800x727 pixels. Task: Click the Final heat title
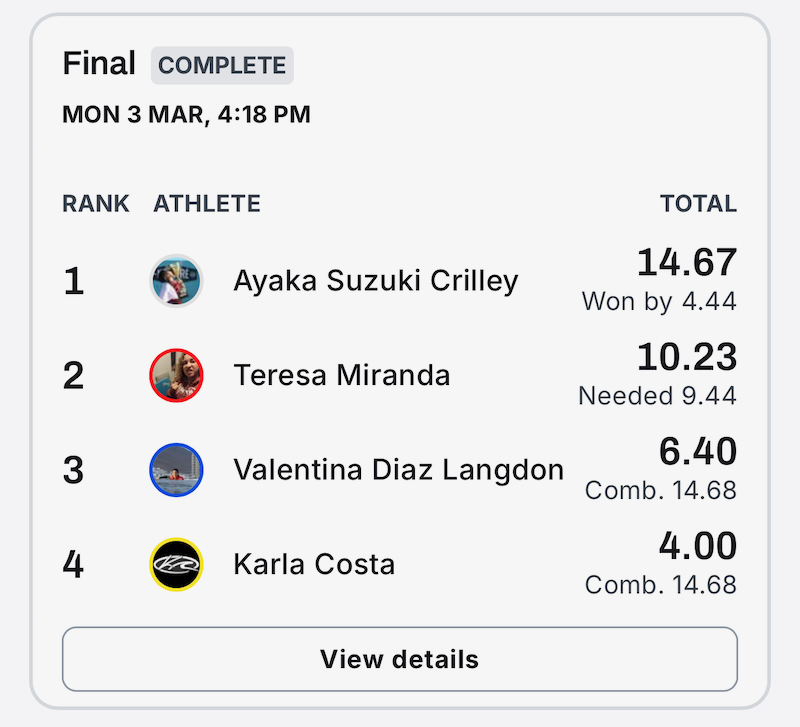click(x=99, y=63)
